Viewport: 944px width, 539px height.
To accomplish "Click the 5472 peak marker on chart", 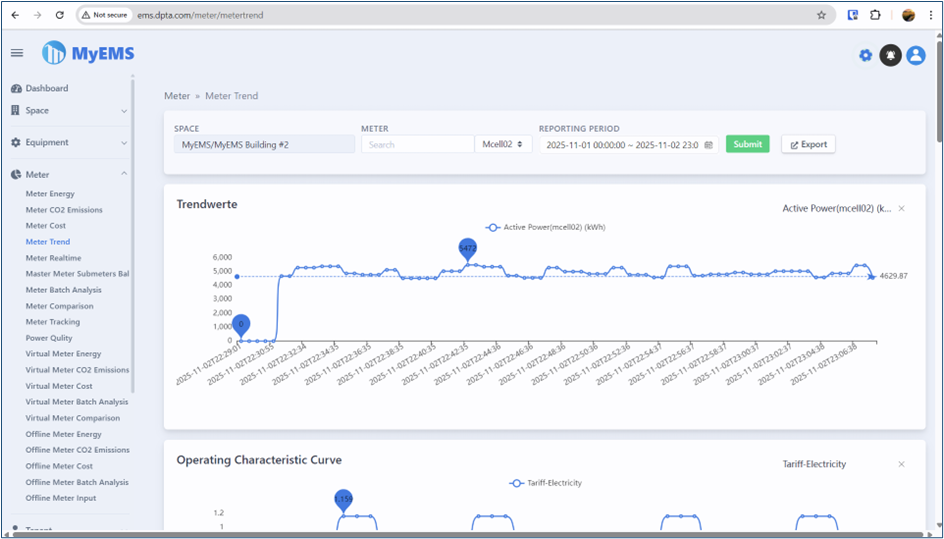I will tap(468, 248).
